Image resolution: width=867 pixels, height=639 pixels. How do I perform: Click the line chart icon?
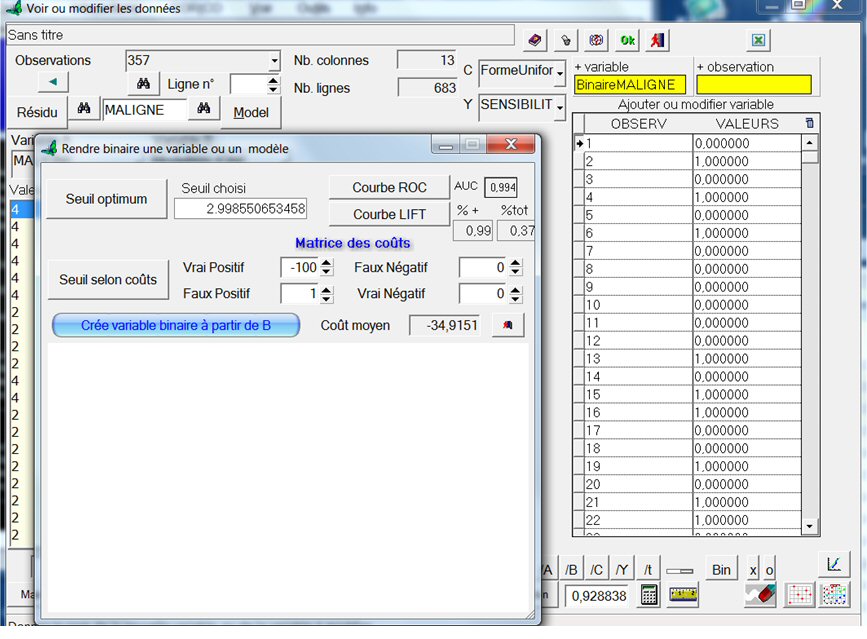click(x=833, y=564)
